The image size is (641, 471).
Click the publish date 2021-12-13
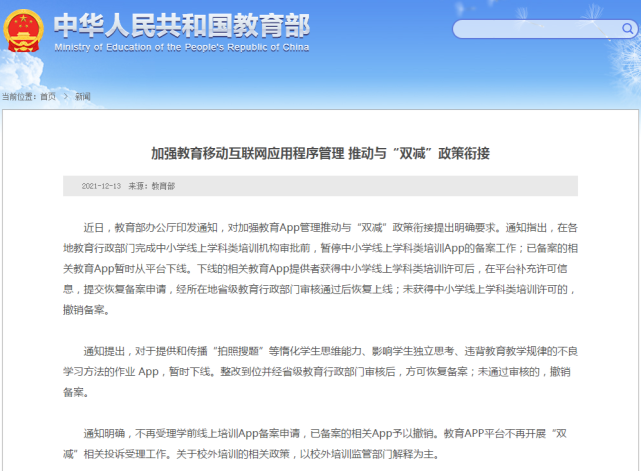click(101, 186)
